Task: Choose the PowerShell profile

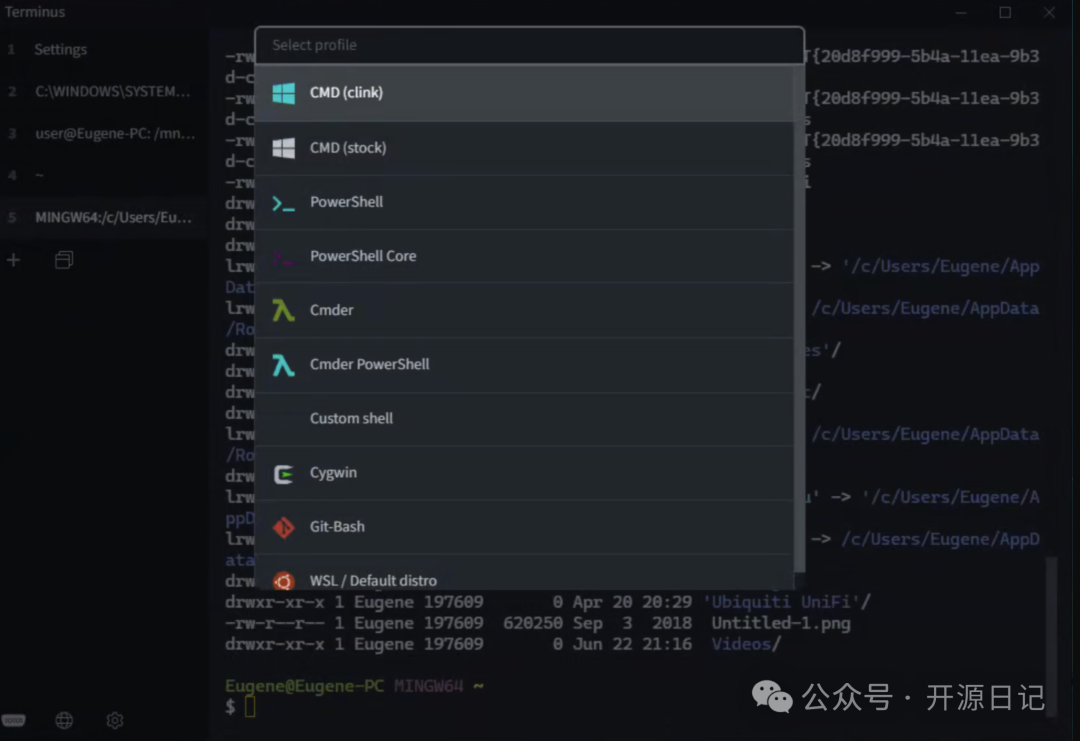Action: pos(524,202)
